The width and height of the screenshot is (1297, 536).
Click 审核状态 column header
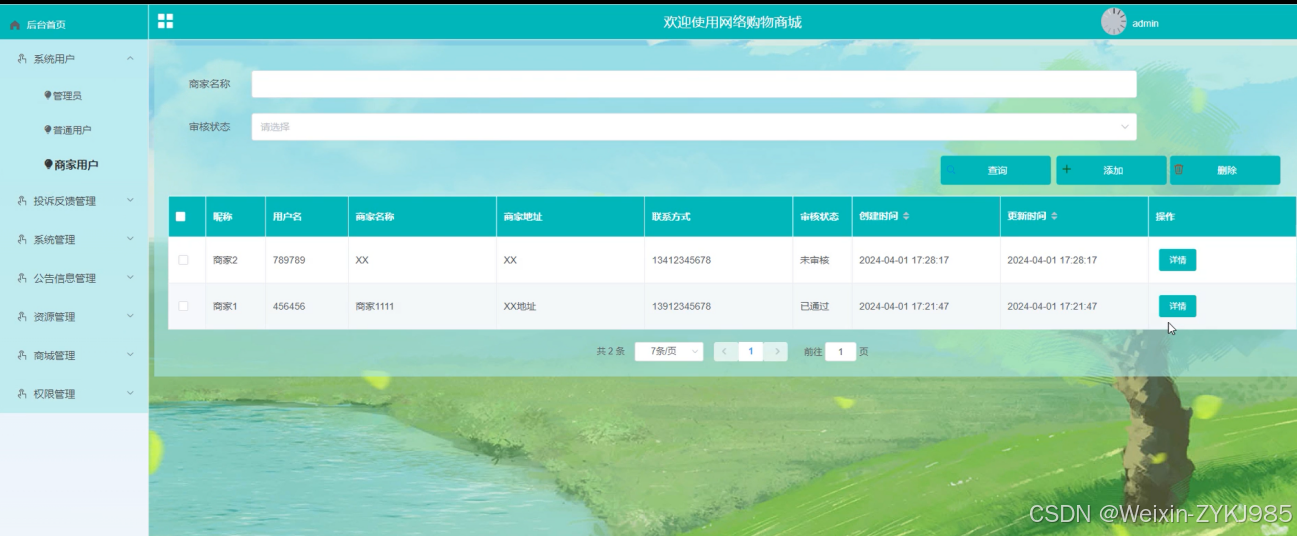click(819, 216)
